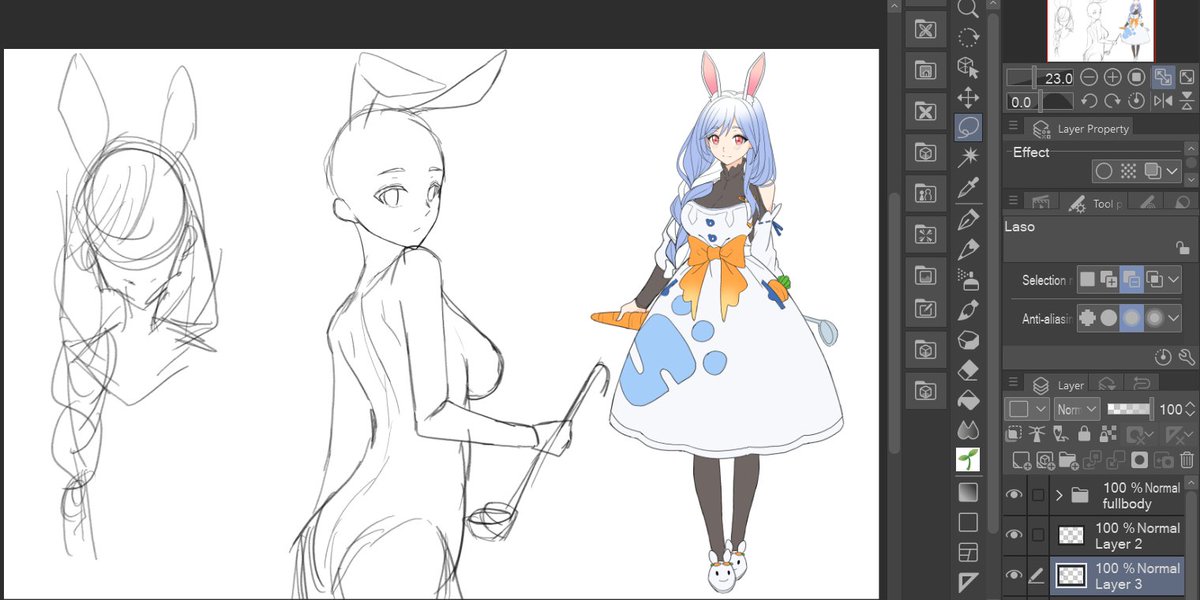Click New layer folder icon
Screen dimensions: 1200x600
(x=1068, y=460)
